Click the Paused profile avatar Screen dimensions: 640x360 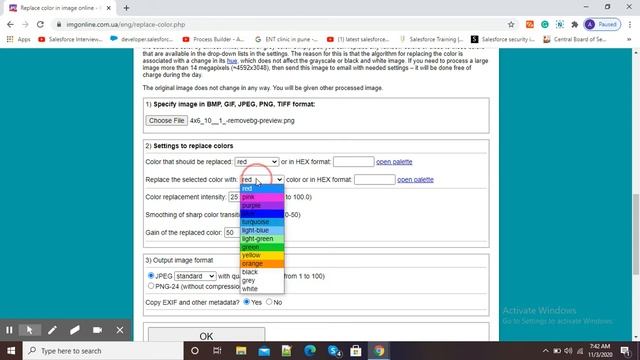(602, 24)
